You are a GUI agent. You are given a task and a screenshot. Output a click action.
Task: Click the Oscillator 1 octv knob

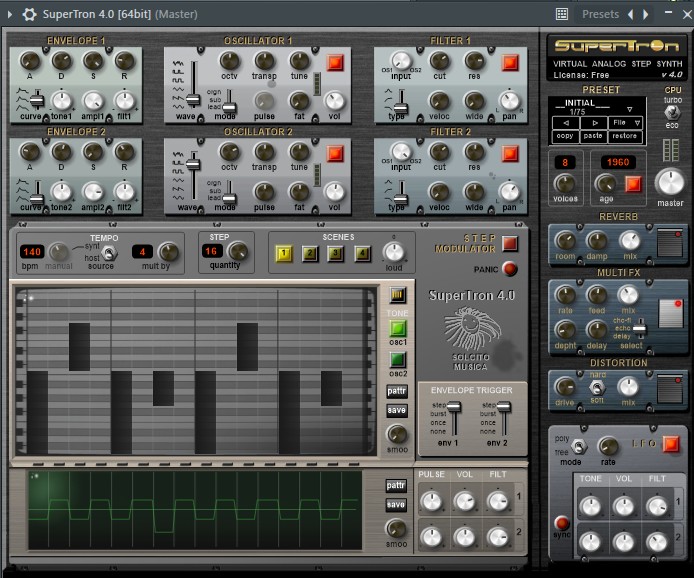click(x=229, y=61)
